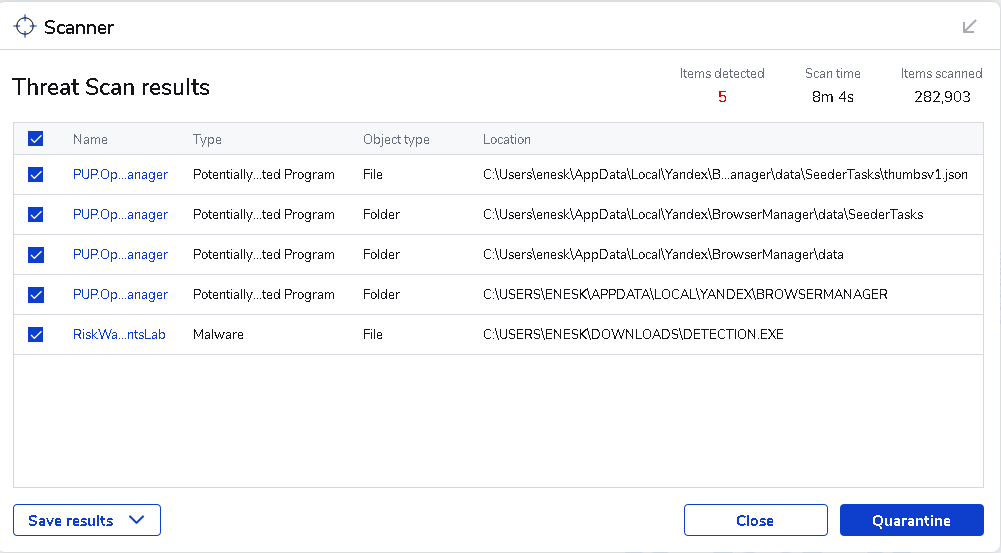Sort by the Location column header
This screenshot has width=1001, height=553.
pos(507,140)
